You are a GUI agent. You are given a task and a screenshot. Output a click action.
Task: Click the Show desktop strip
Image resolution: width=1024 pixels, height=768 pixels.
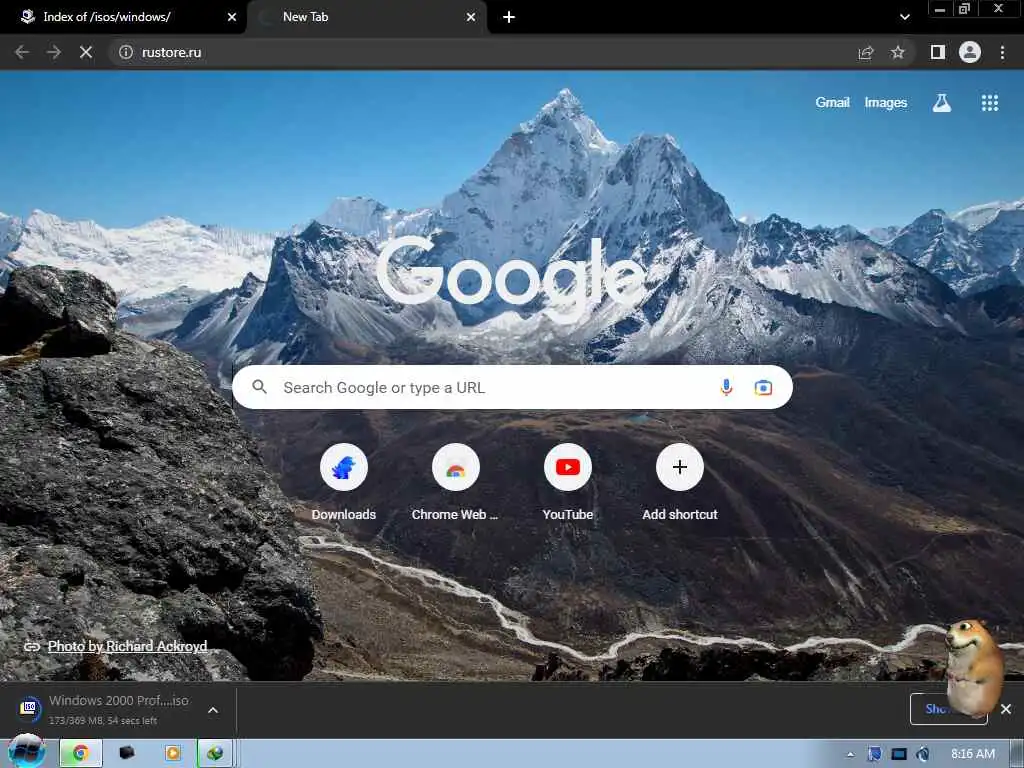coord(1017,754)
